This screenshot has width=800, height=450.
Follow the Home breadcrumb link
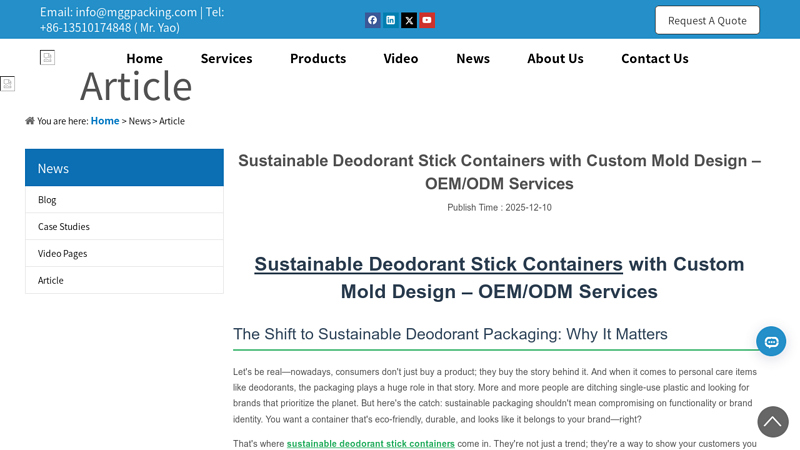[105, 121]
